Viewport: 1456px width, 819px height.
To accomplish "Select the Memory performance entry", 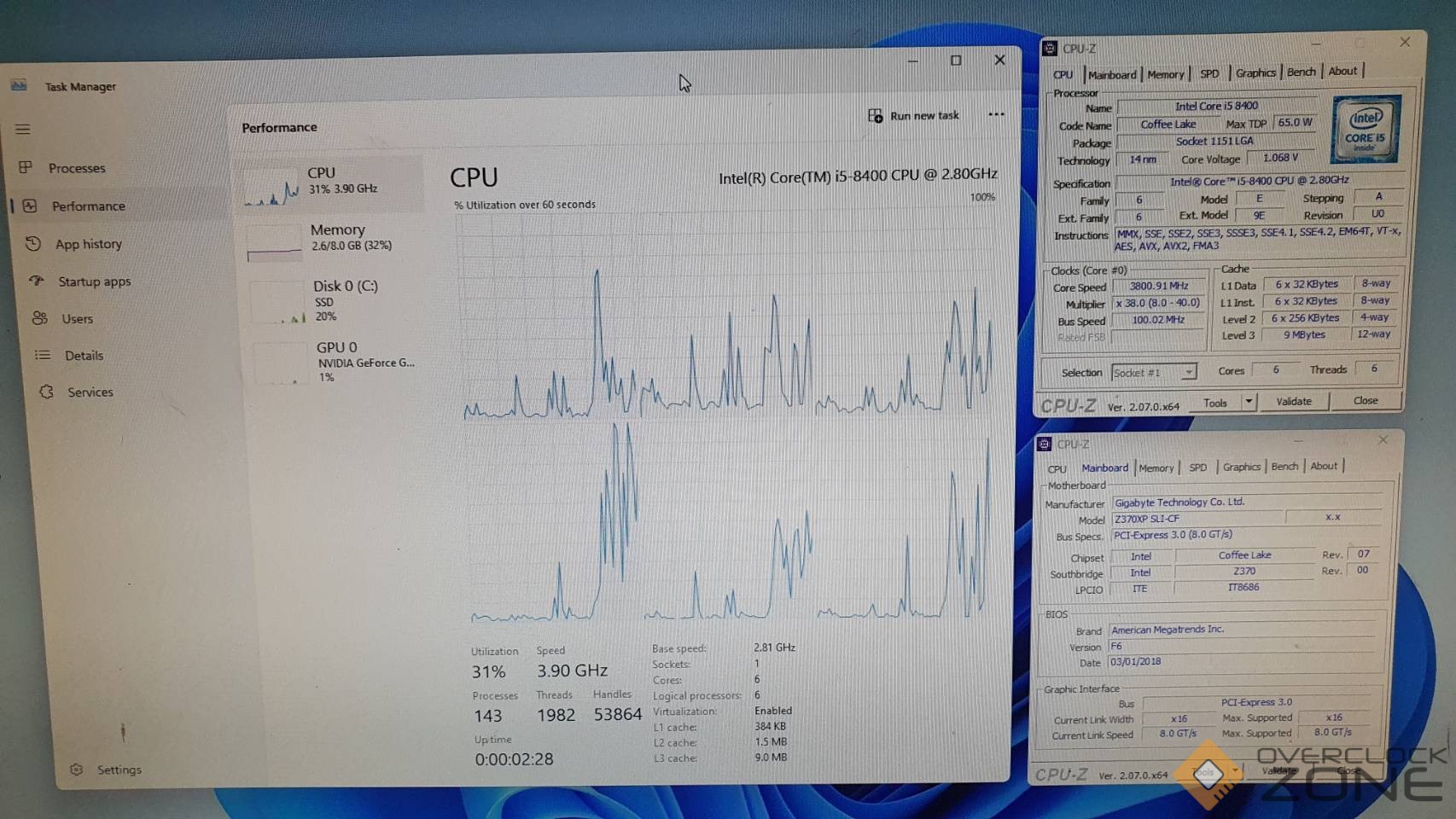I will pyautogui.click(x=333, y=241).
